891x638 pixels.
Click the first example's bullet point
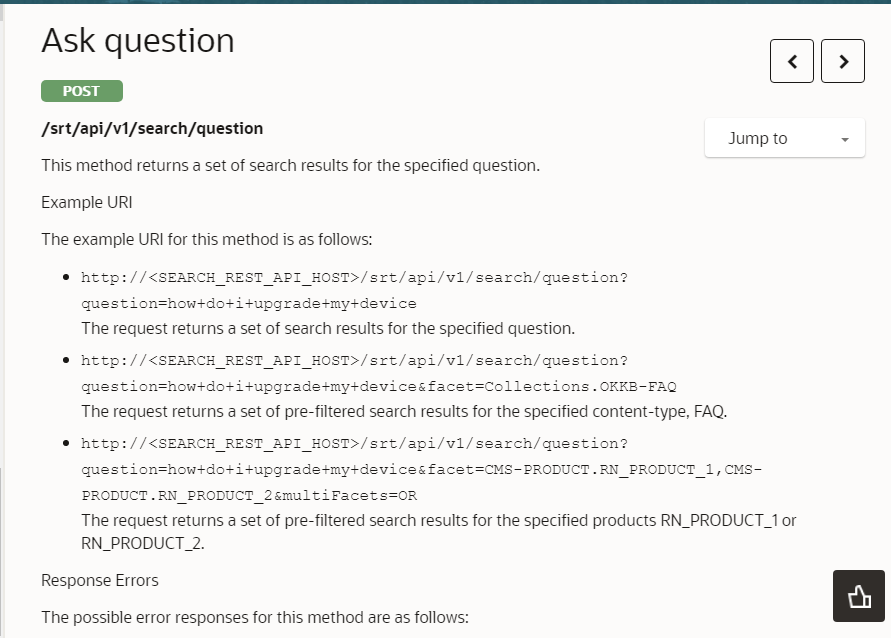click(66, 277)
